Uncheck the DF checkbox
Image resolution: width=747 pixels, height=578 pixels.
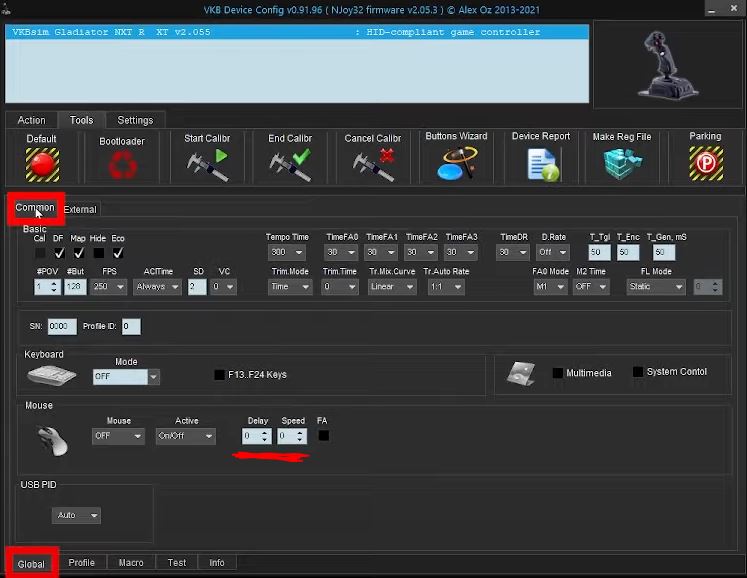point(59,253)
